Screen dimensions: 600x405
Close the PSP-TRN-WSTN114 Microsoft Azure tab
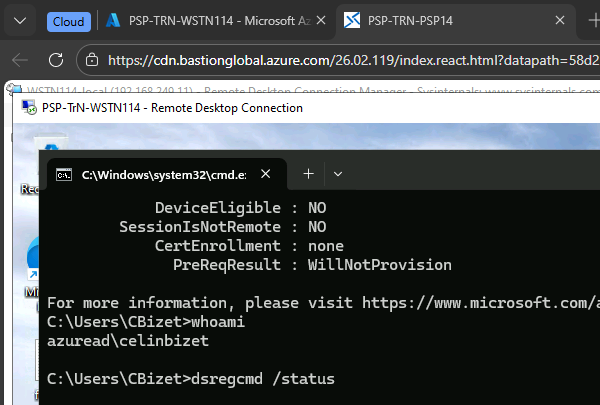(x=321, y=20)
